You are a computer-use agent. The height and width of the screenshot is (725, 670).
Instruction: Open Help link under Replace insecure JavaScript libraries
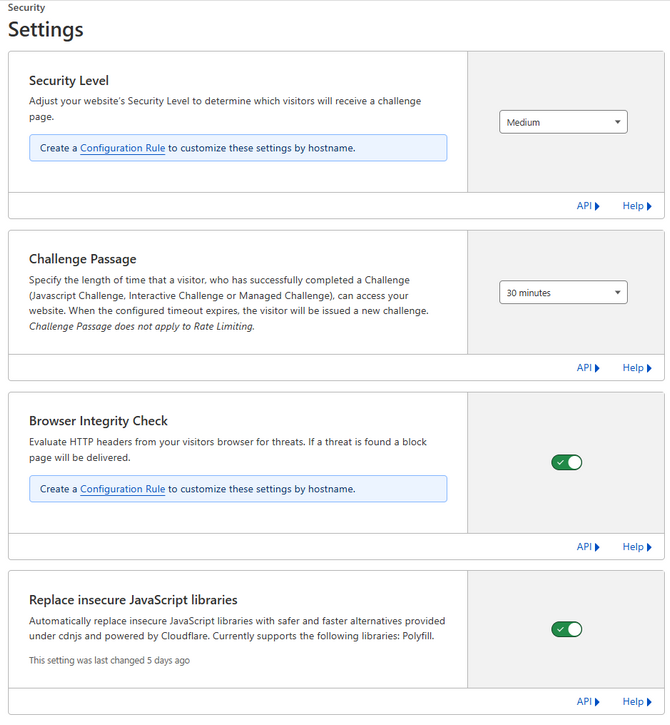637,701
